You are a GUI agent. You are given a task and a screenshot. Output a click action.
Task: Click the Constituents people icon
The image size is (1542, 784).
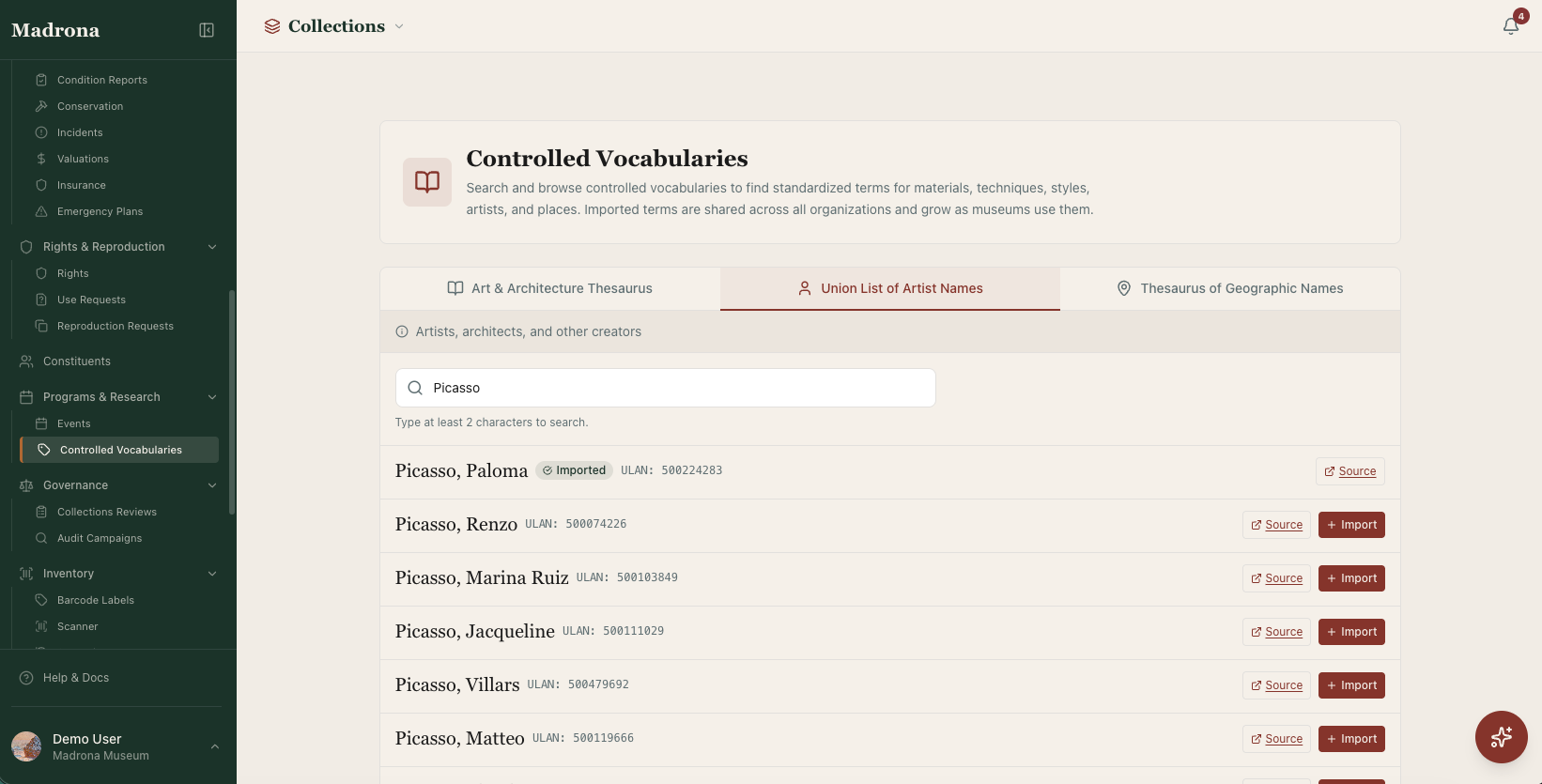26,361
